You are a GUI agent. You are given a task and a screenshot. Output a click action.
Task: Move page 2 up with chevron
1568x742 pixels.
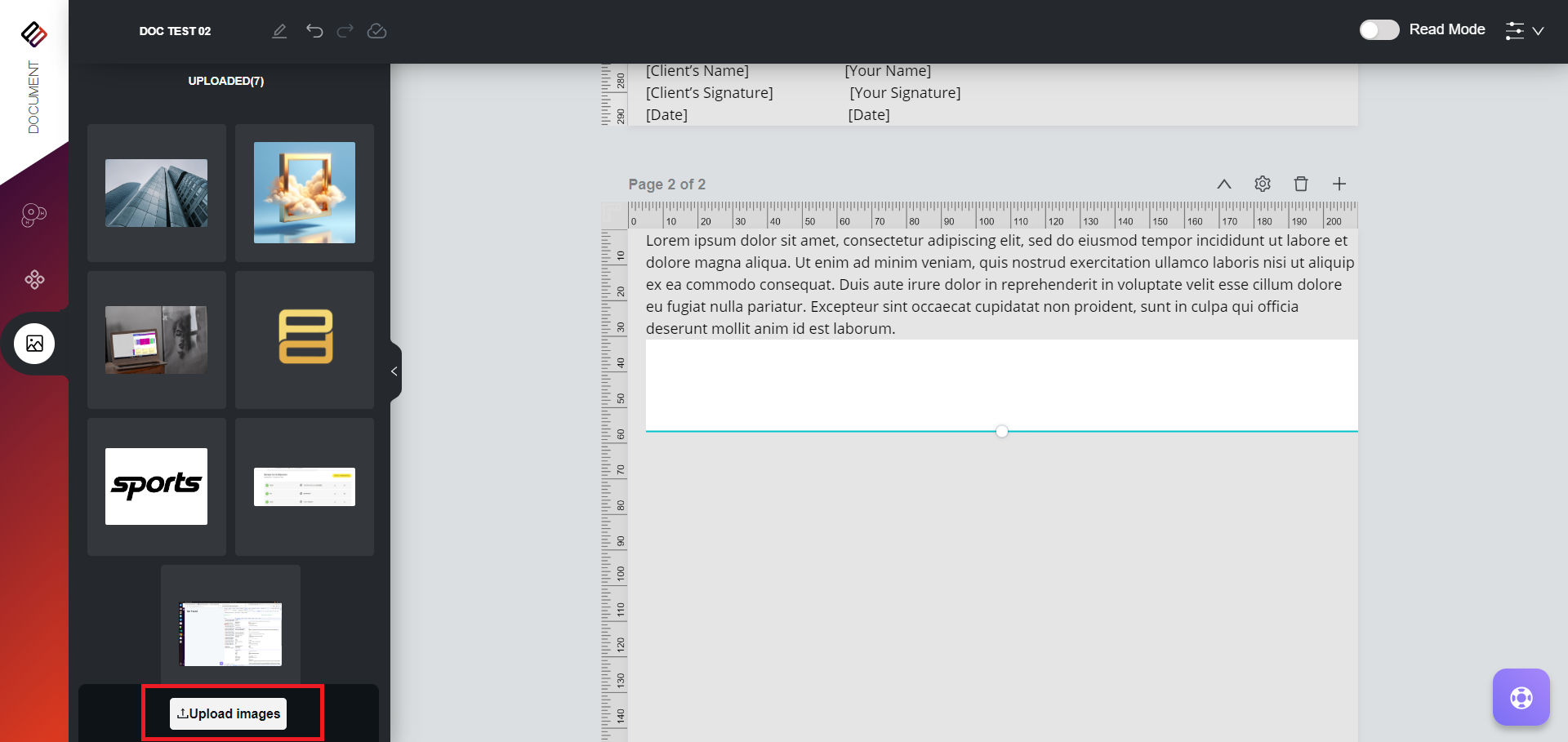tap(1224, 184)
